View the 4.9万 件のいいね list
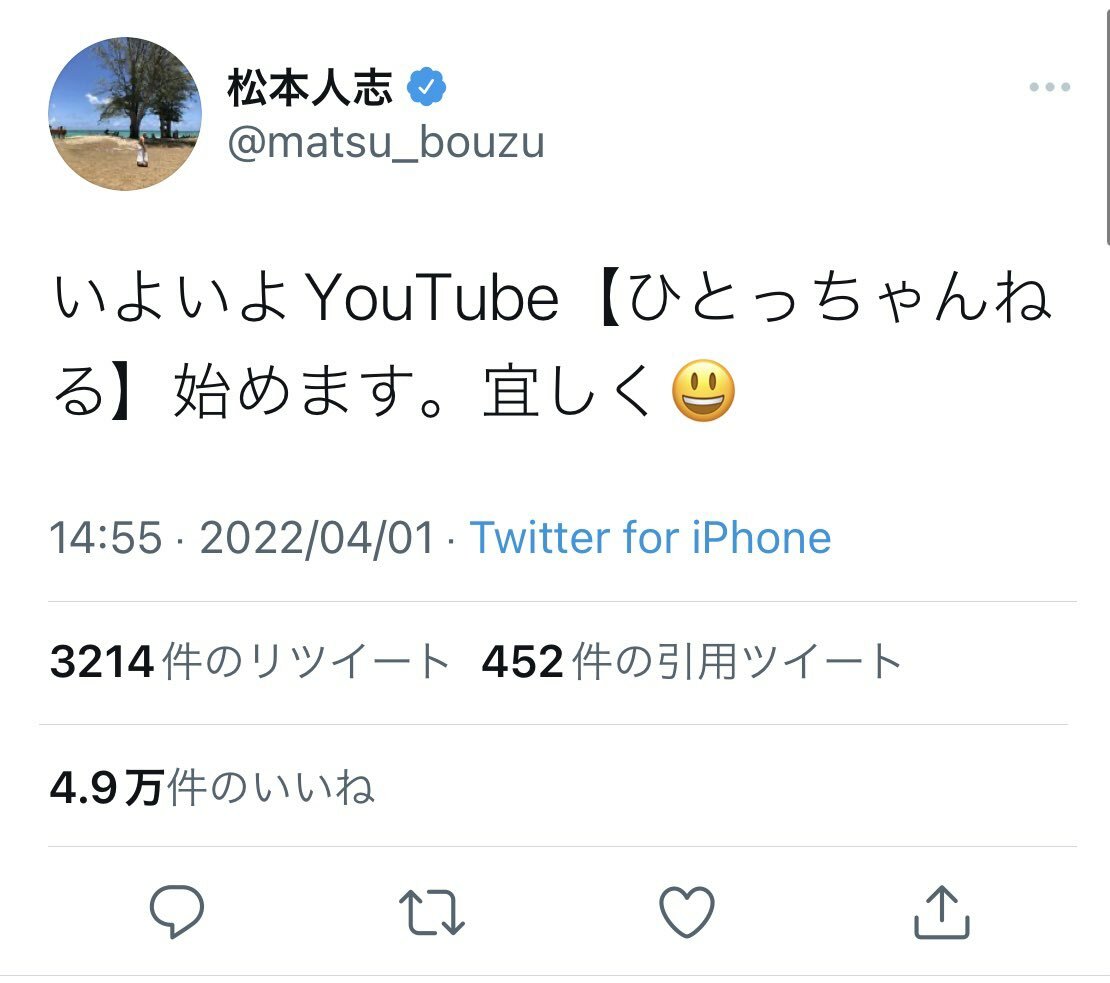Viewport: 1110px width, 983px height. coord(212,787)
